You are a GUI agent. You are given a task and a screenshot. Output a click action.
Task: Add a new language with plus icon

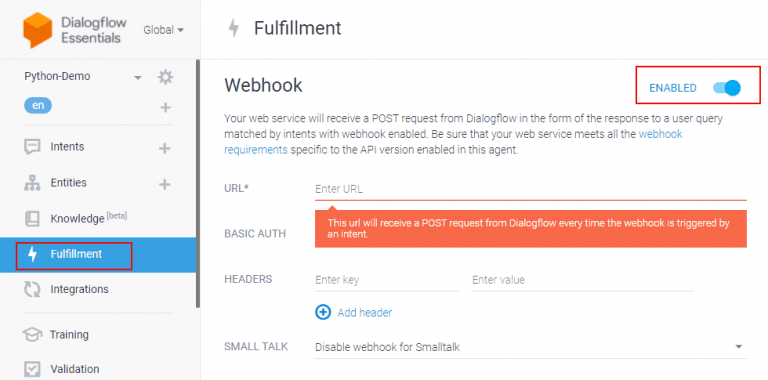166,107
